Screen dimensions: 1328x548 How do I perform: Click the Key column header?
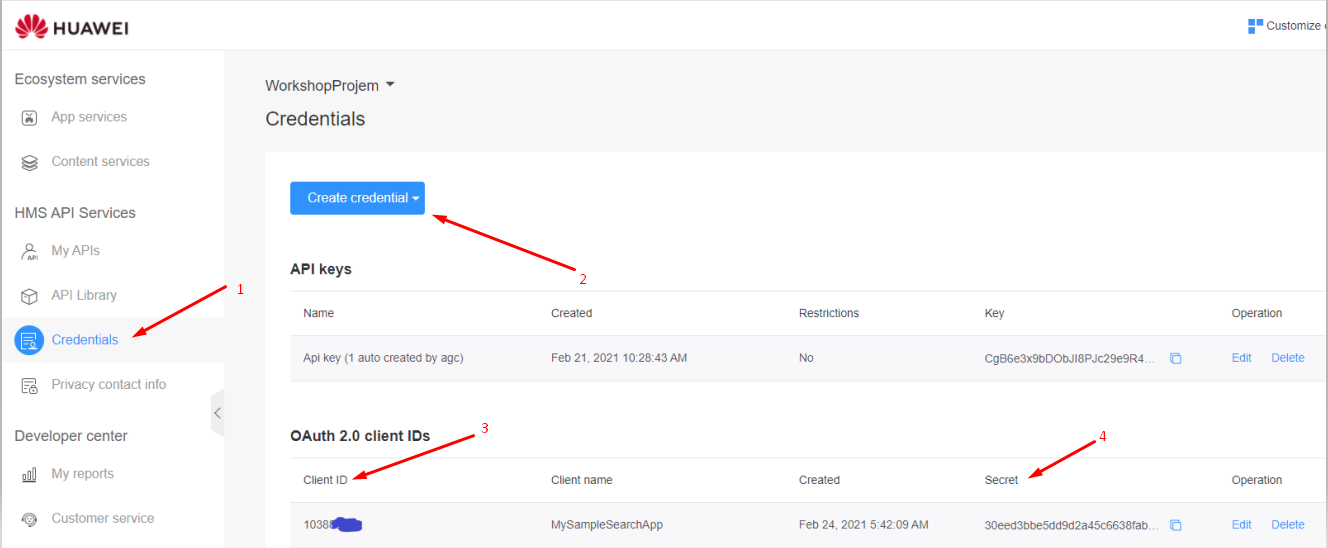pyautogui.click(x=994, y=313)
